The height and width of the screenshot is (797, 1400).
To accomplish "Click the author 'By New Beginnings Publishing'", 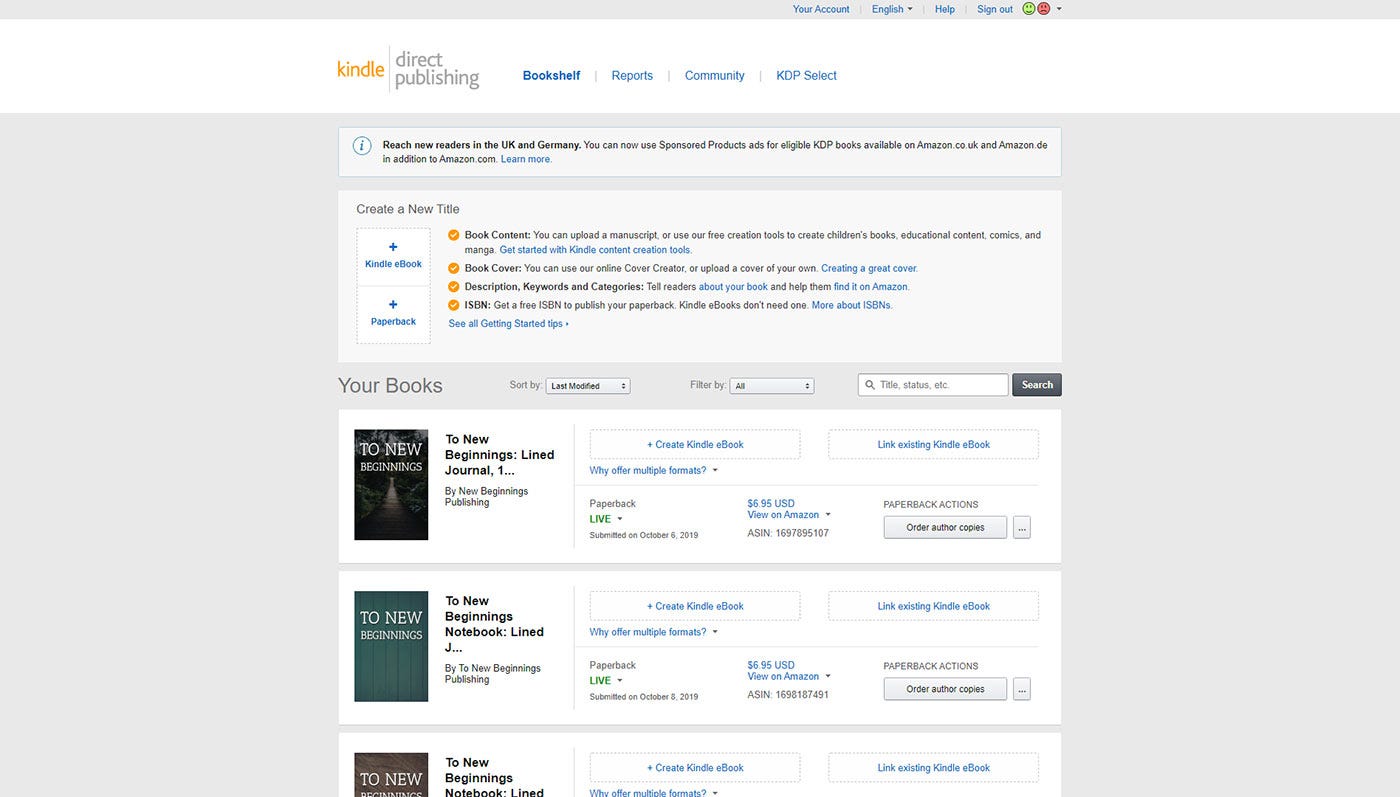I will [486, 497].
